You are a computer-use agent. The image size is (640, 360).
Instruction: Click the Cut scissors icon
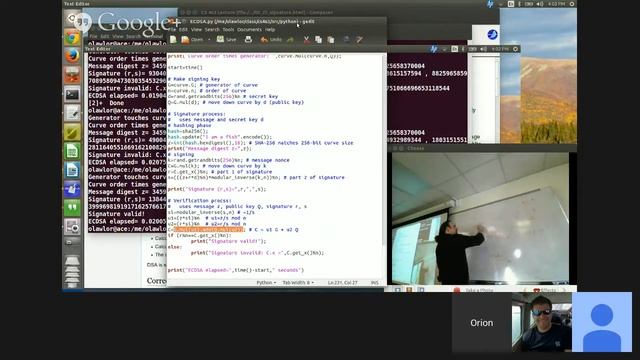(306, 40)
